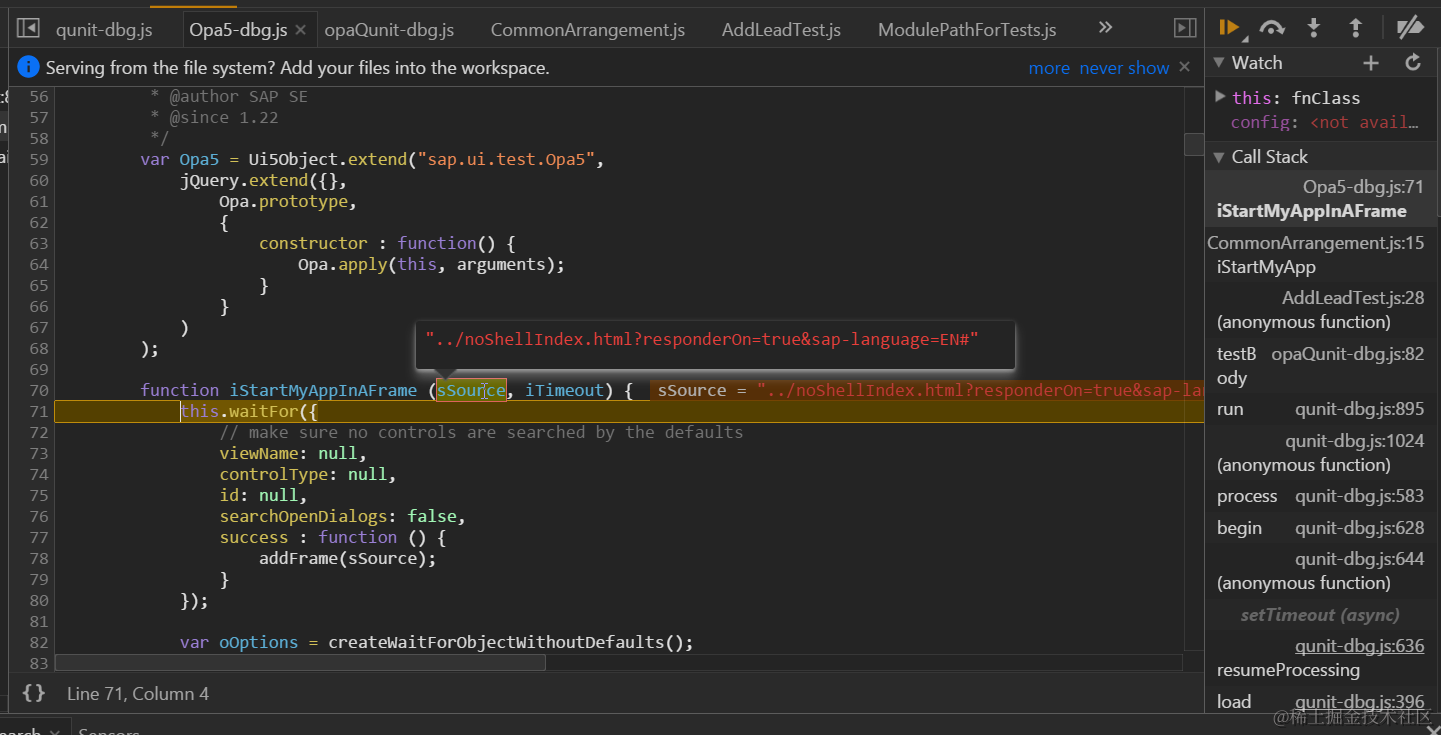Image resolution: width=1441 pixels, height=735 pixels.
Task: Resume script execution in debugger
Action: pos(1230,28)
